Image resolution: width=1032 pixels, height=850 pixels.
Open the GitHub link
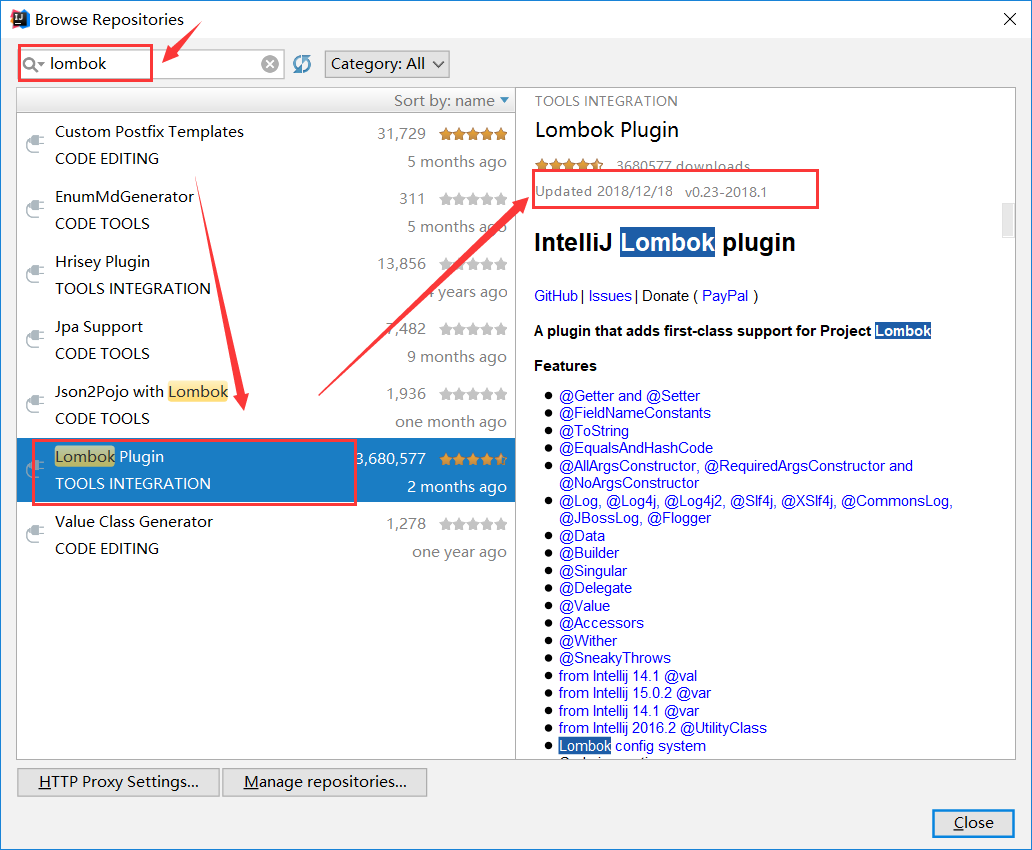click(555, 296)
